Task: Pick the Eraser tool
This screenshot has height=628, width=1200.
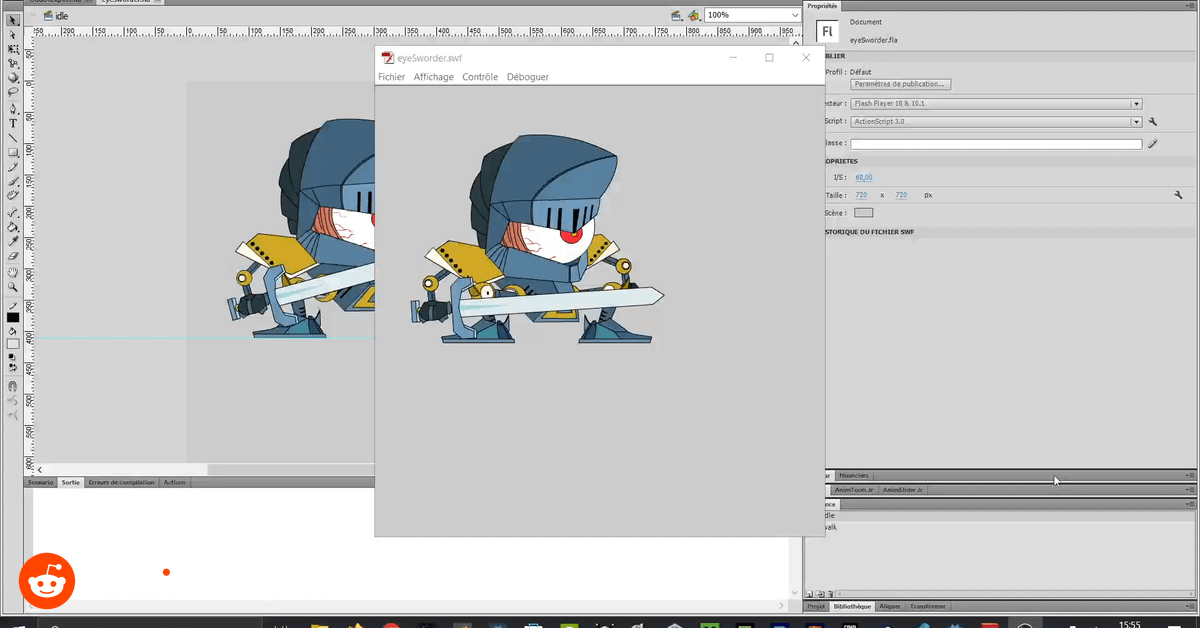Action: click(13, 256)
